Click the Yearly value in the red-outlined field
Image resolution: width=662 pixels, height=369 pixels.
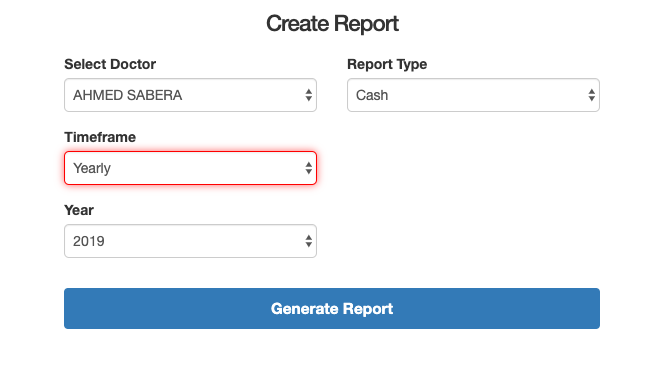[x=92, y=168]
